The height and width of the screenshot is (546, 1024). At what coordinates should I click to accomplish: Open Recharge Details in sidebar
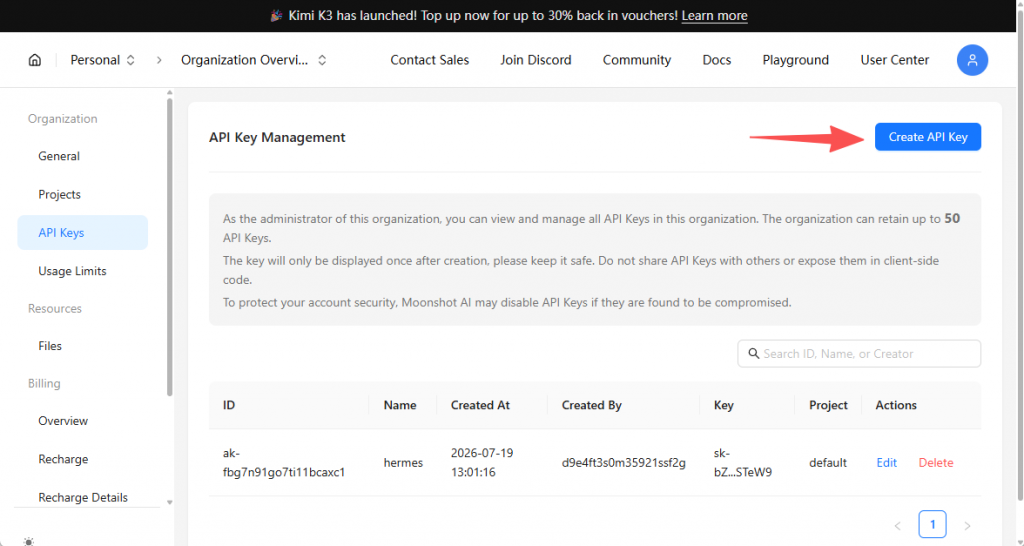click(83, 498)
